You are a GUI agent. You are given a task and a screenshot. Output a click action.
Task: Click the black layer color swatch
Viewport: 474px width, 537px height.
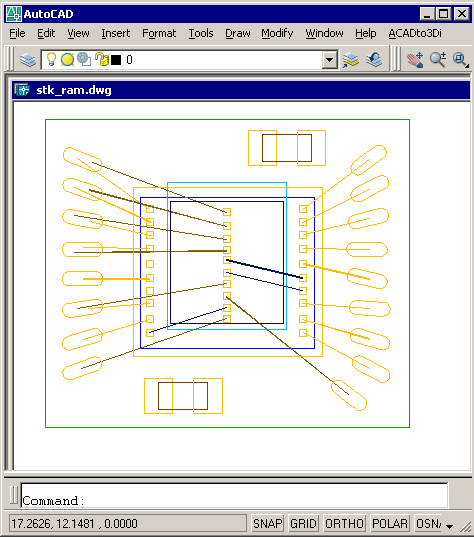(x=116, y=60)
